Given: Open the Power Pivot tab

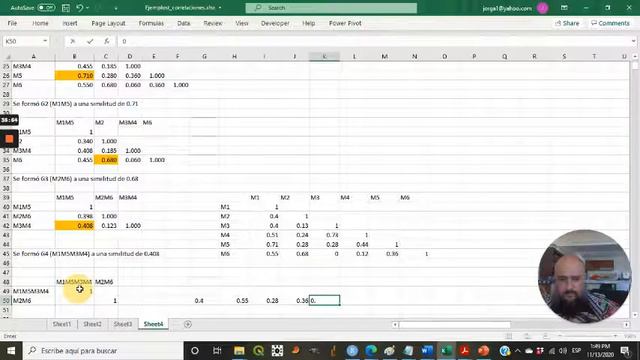Looking at the screenshot, I should pos(345,23).
